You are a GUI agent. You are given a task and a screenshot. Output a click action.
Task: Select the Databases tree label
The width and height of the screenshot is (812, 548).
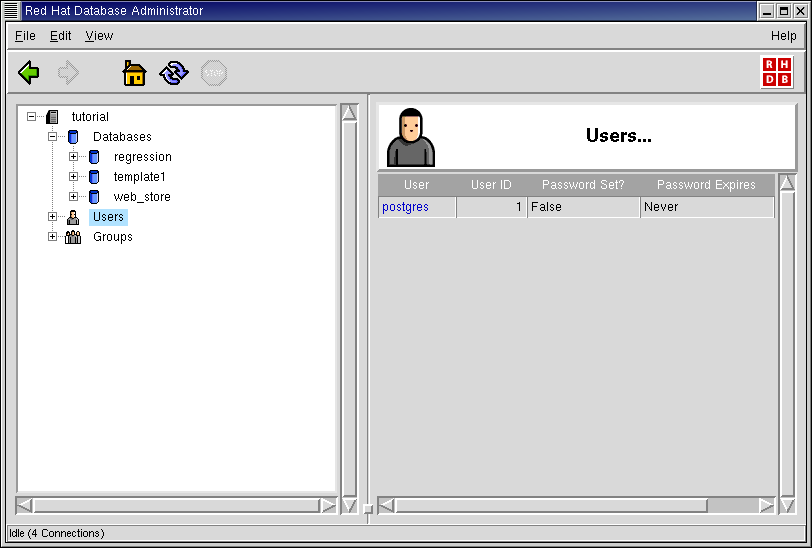(122, 137)
